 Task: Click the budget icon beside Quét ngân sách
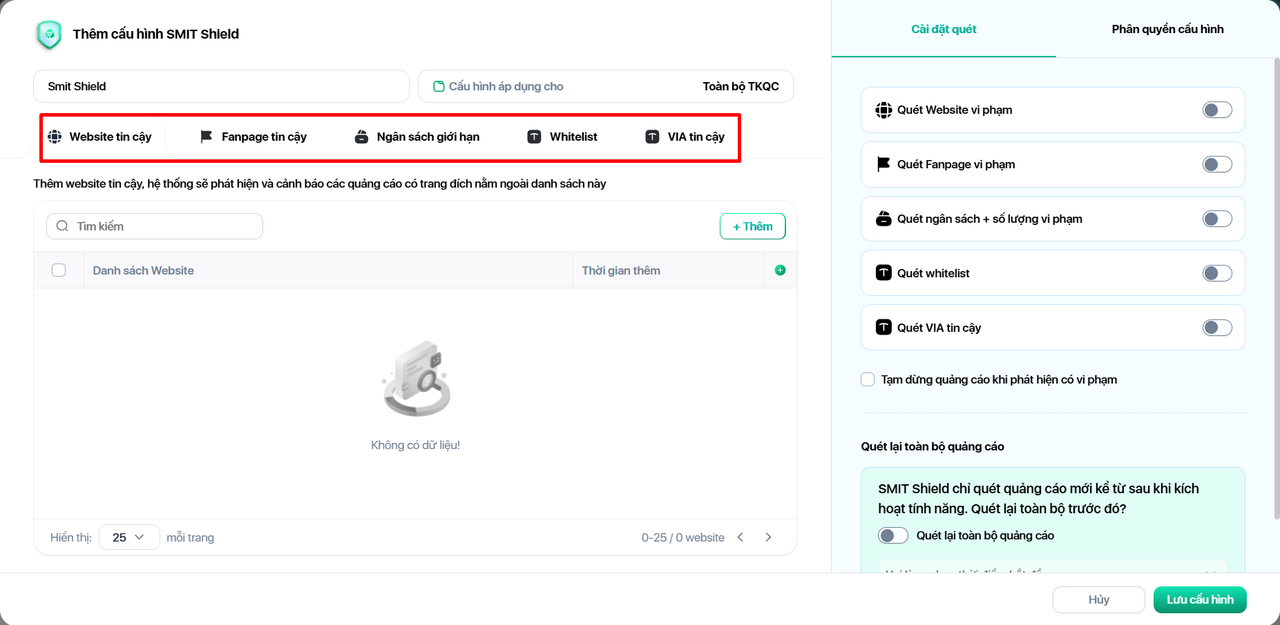(883, 219)
